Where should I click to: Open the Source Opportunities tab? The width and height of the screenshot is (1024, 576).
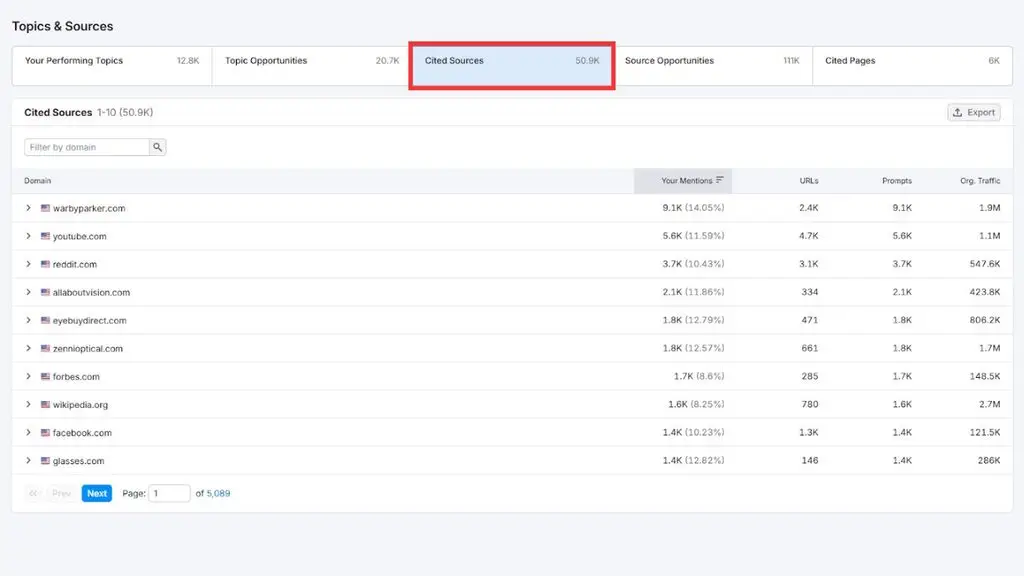click(712, 65)
